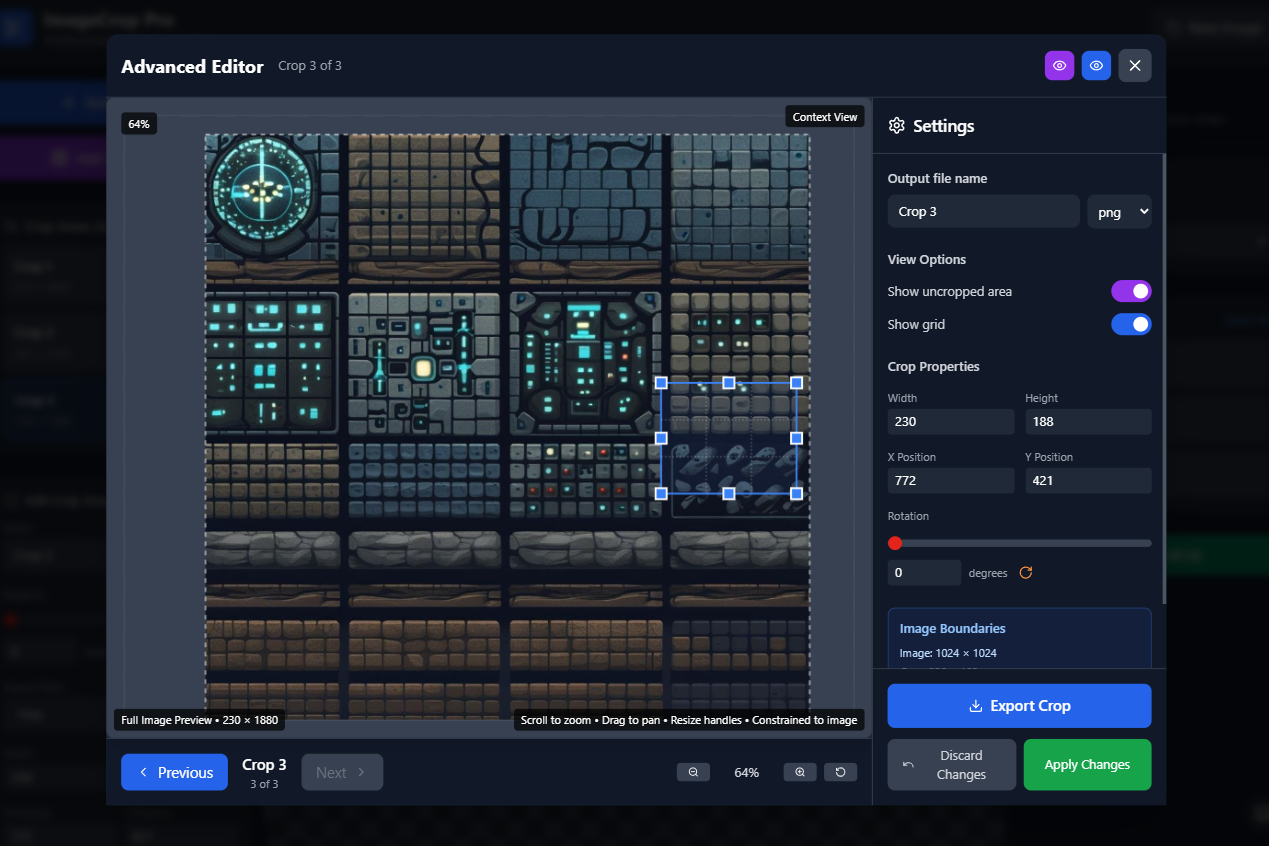Click the blue eye icon in header
Image resolution: width=1269 pixels, height=846 pixels.
(1096, 66)
